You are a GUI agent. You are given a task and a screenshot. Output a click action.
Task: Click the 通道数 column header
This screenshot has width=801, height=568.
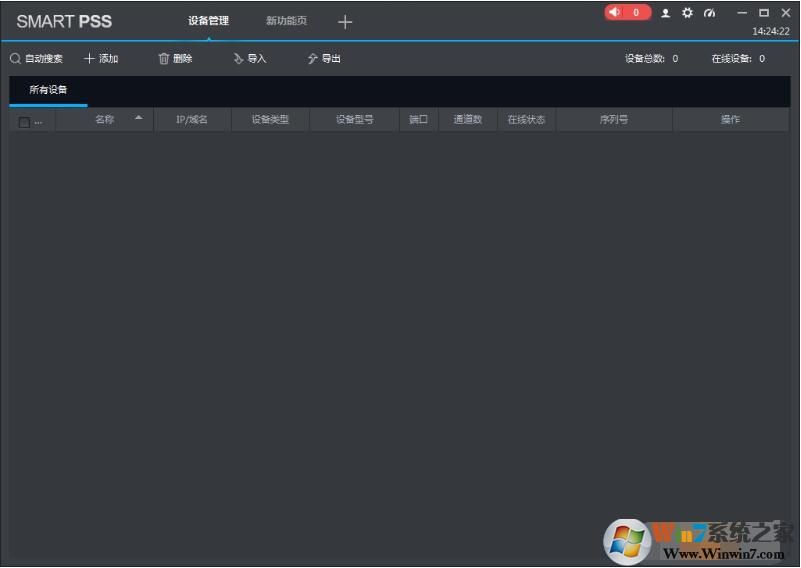(x=467, y=120)
